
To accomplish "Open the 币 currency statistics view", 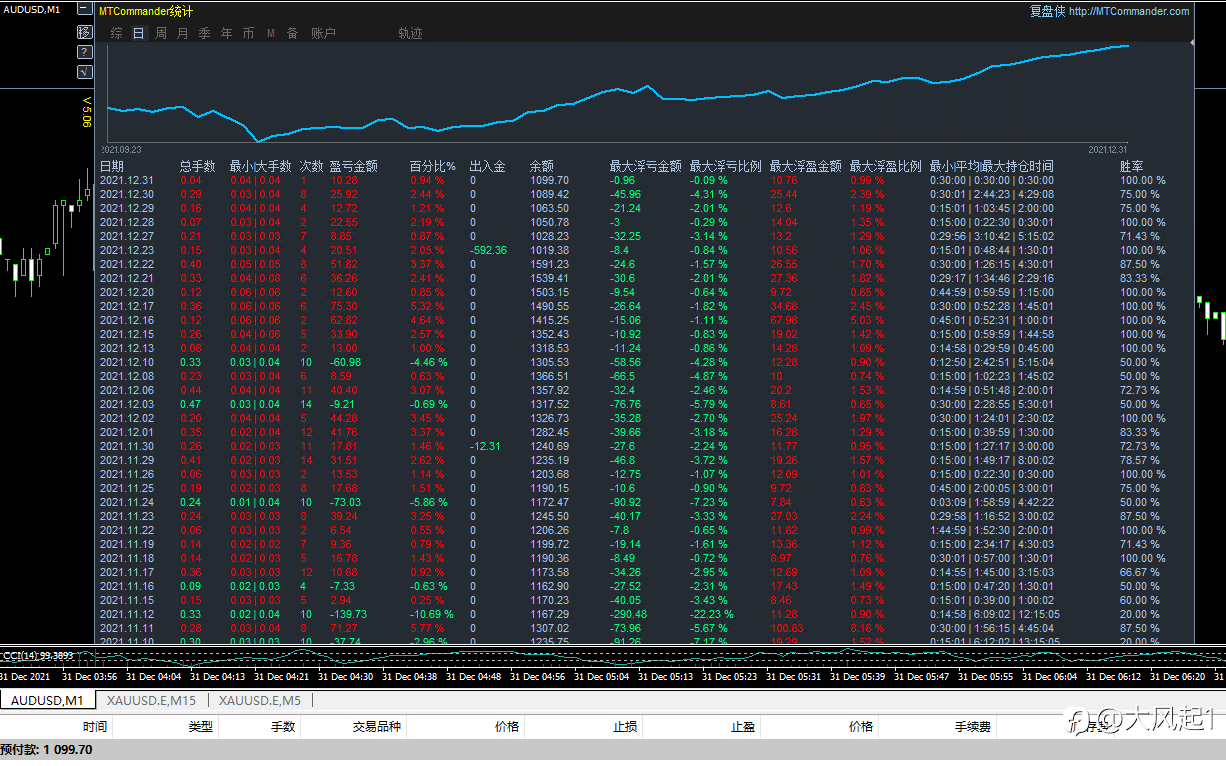I will point(248,33).
